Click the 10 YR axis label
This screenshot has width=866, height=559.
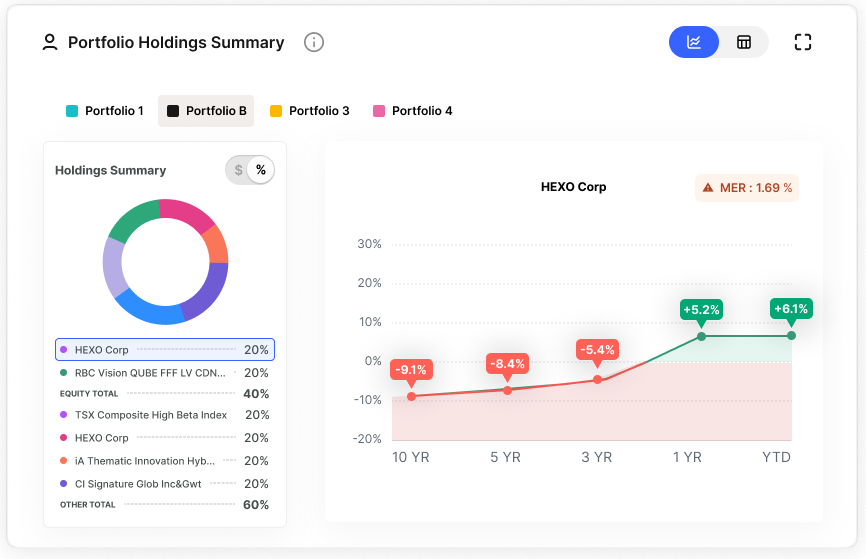pos(410,457)
